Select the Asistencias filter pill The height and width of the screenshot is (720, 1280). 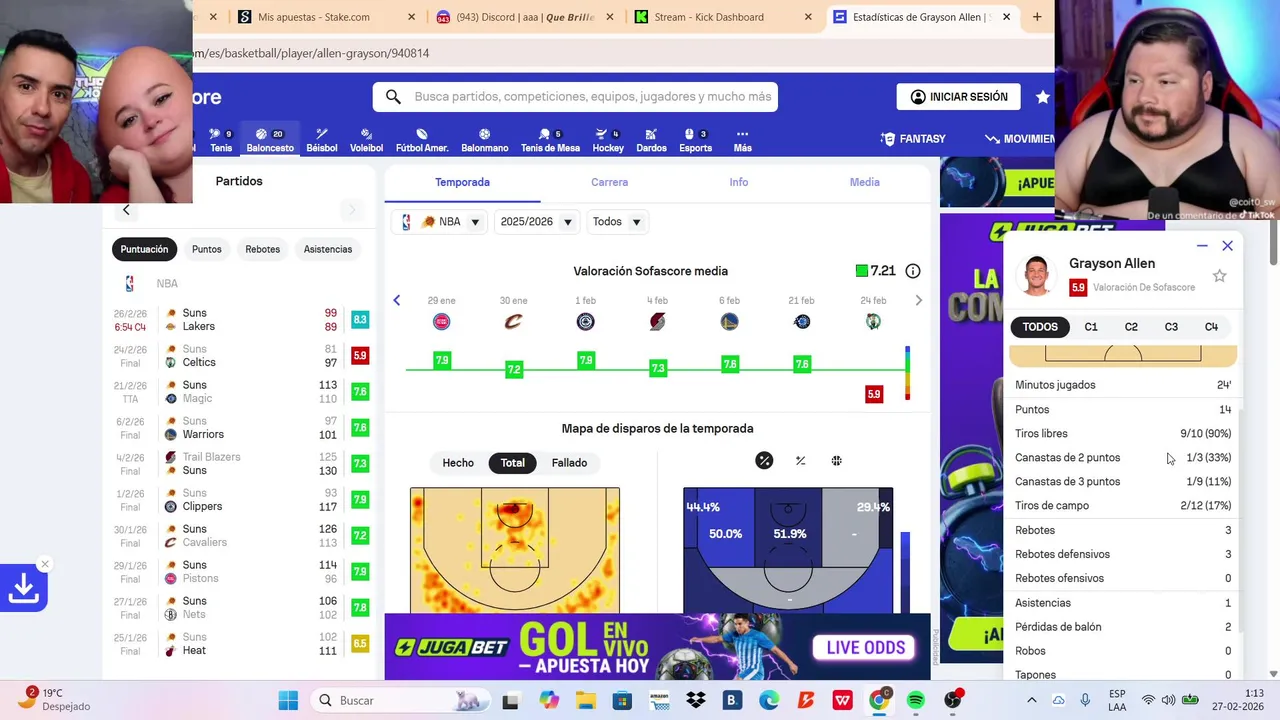point(328,249)
